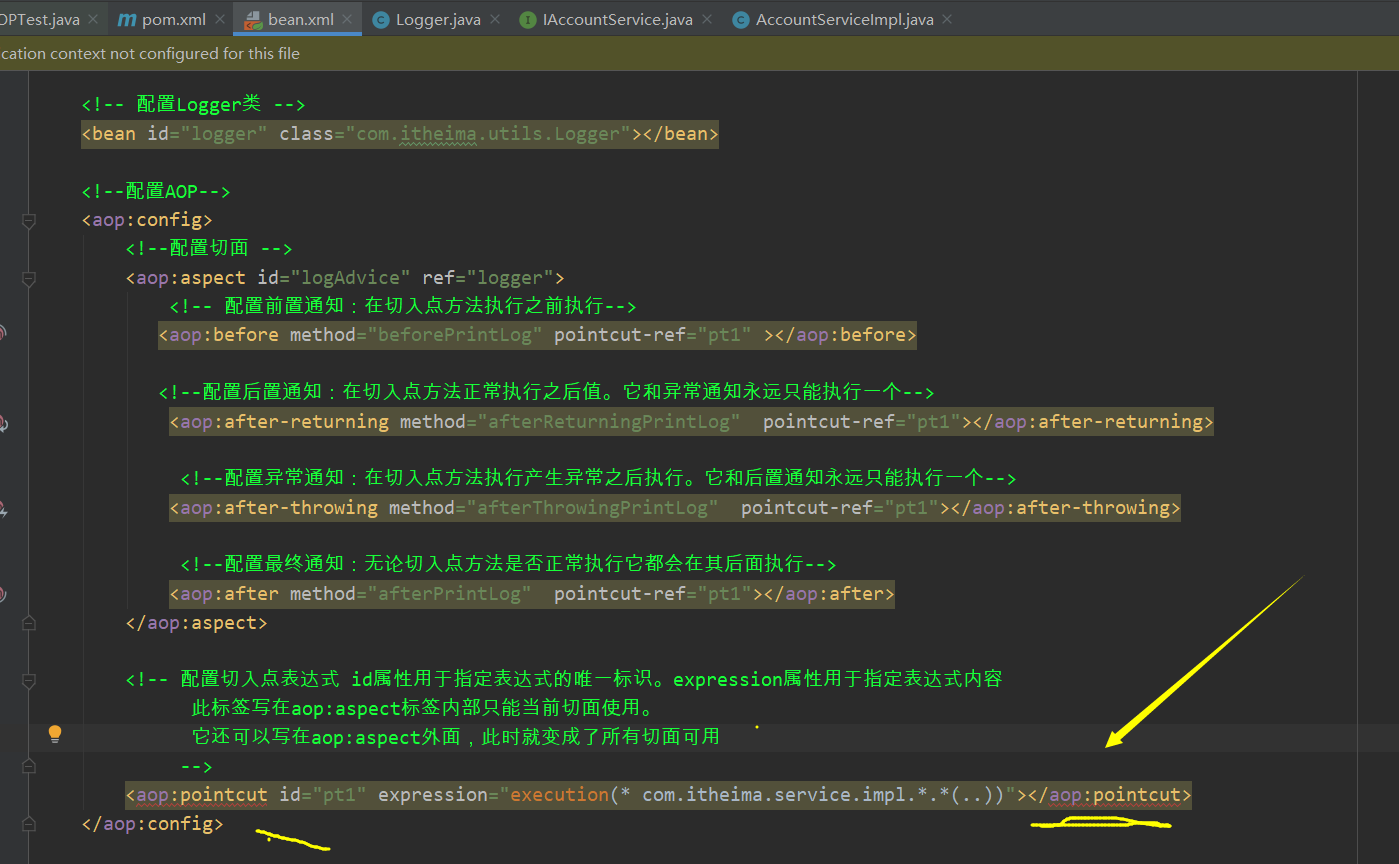
Task: Click the bean id="logger" line
Action: tap(400, 134)
